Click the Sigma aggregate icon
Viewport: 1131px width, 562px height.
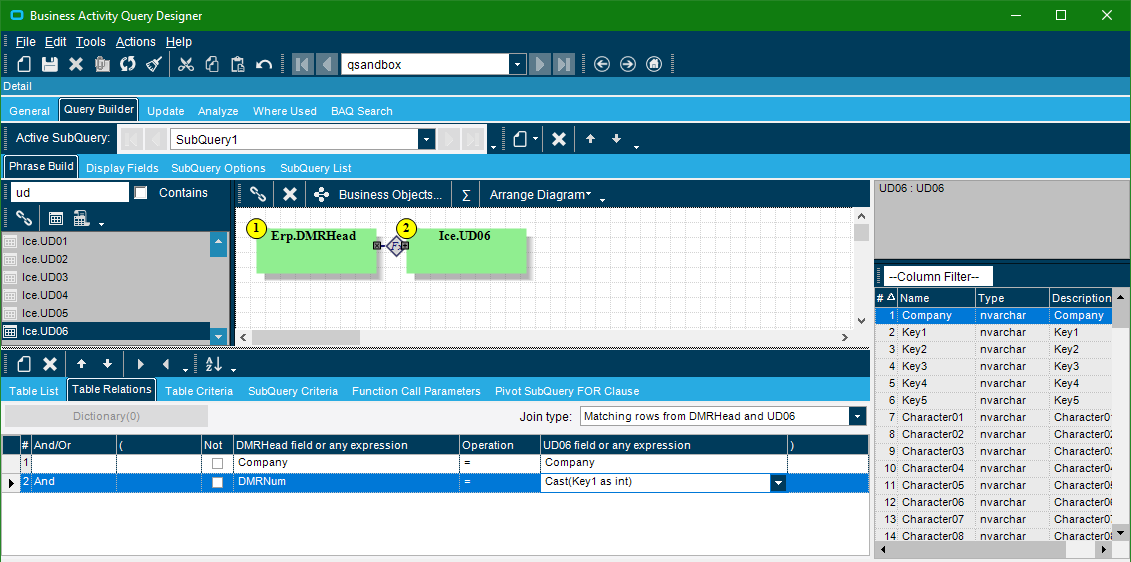point(466,195)
